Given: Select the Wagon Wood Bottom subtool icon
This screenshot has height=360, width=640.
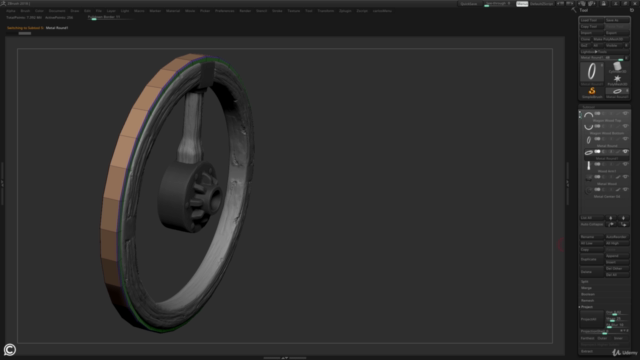Looking at the screenshot, I should click(588, 127).
